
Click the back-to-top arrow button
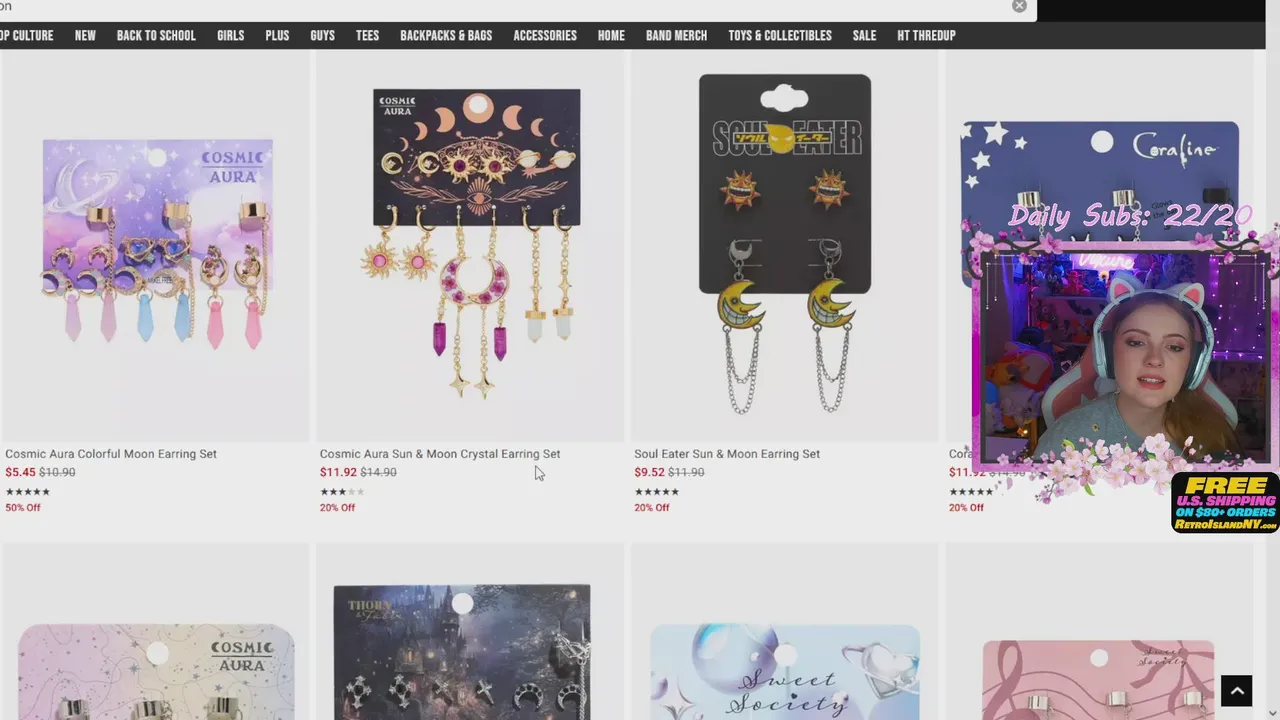click(1236, 691)
